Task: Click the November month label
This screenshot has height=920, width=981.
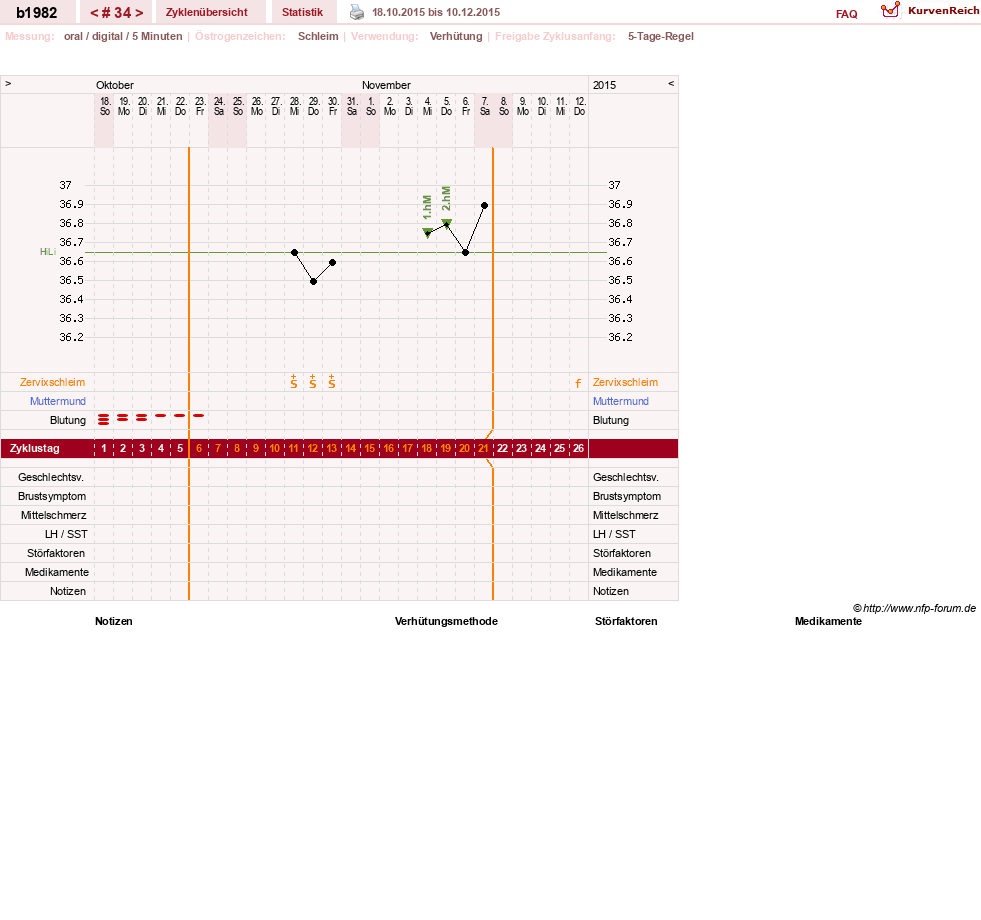Action: point(386,85)
